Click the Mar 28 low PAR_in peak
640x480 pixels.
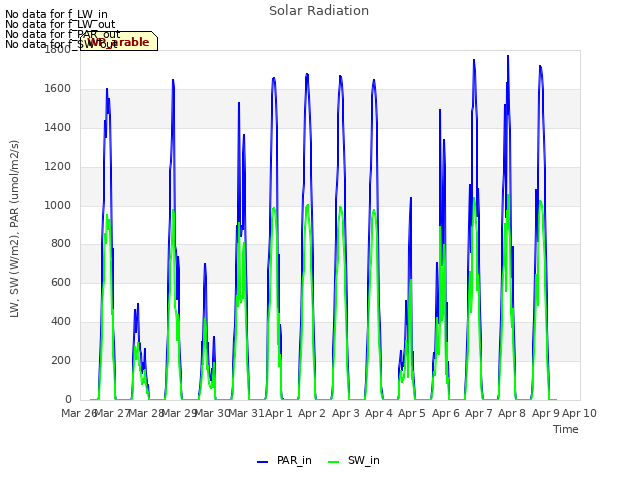(138, 304)
